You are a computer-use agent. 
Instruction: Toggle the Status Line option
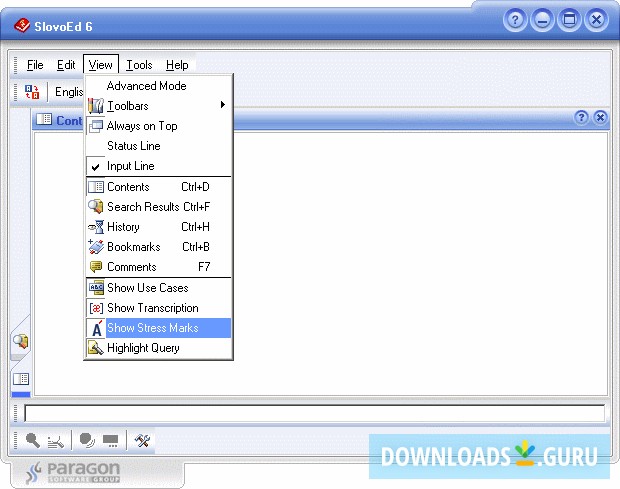click(x=159, y=146)
